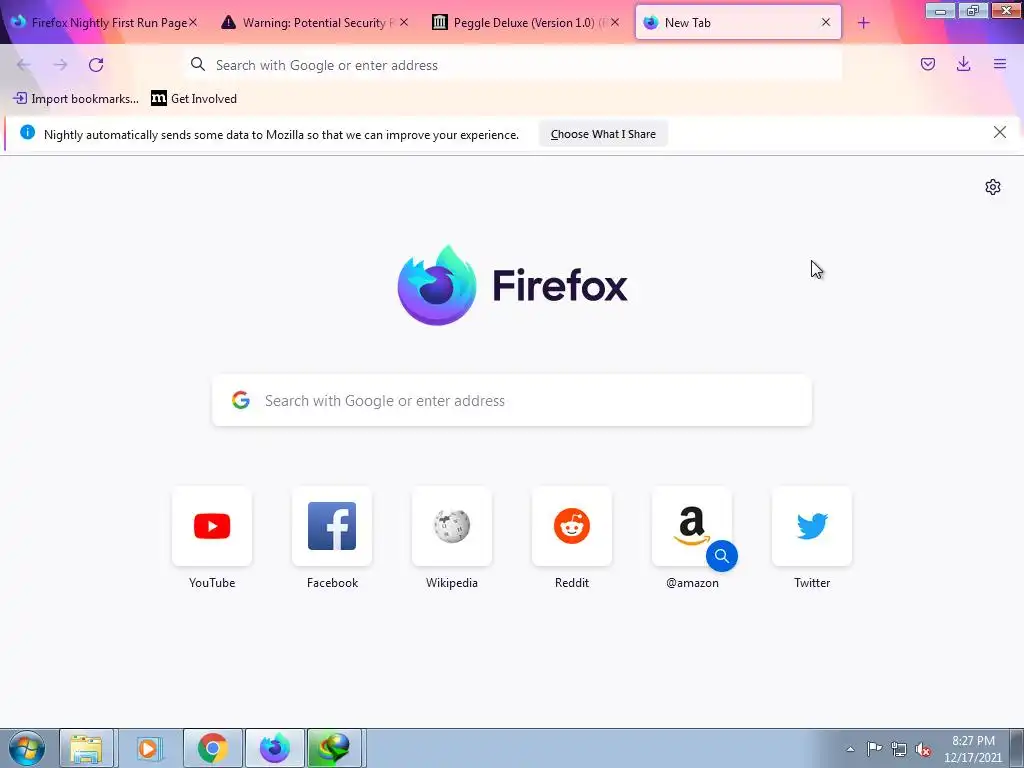Show hidden system tray icons
1024x768 pixels.
click(850, 749)
